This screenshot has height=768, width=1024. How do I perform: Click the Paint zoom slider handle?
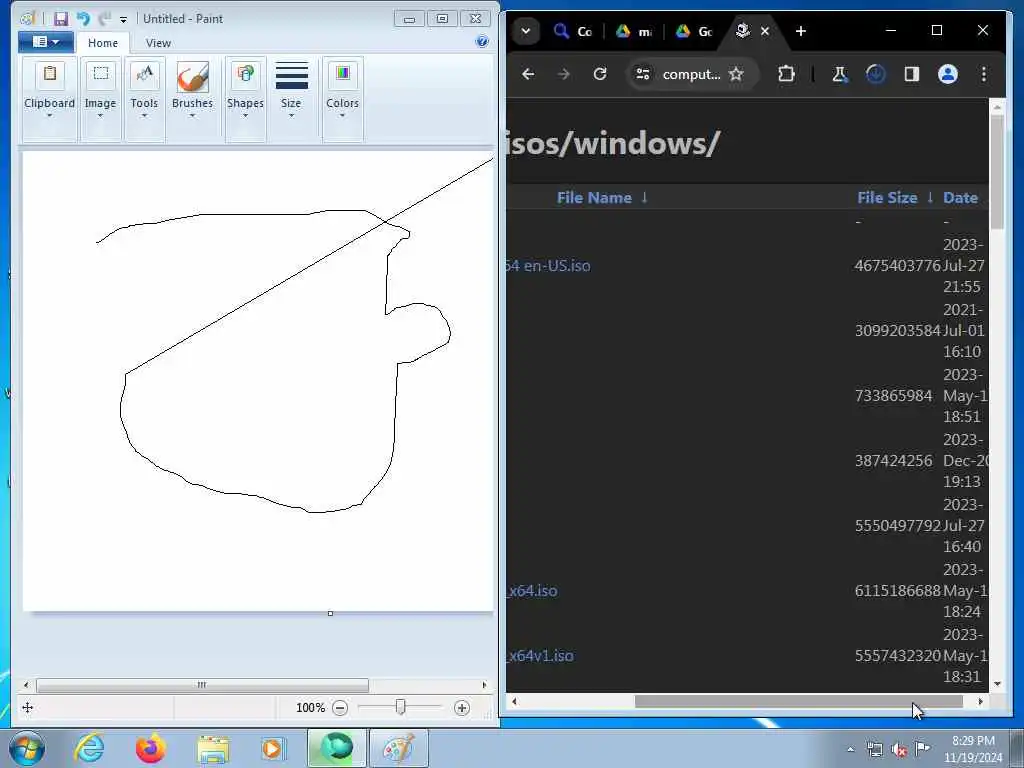[x=401, y=707]
